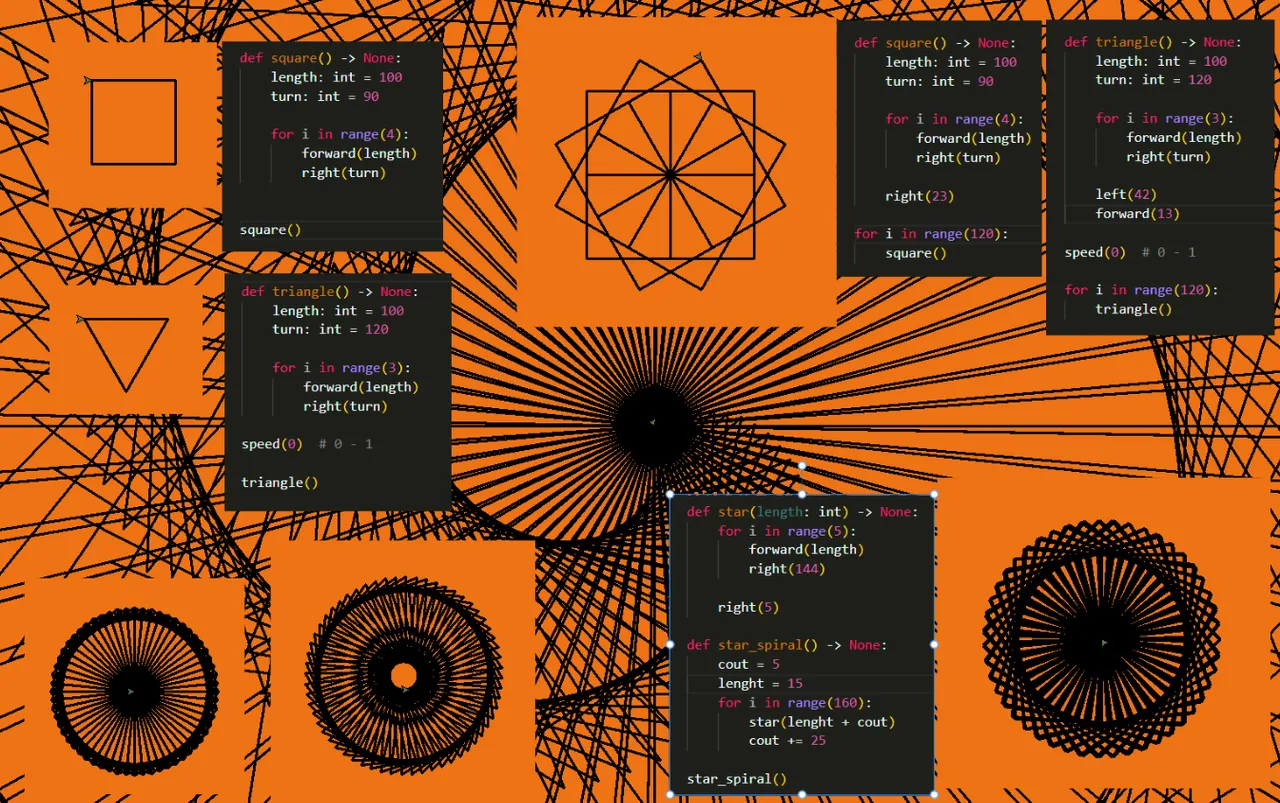Click the 'forward(13)' code line
This screenshot has width=1280, height=803.
(1137, 214)
